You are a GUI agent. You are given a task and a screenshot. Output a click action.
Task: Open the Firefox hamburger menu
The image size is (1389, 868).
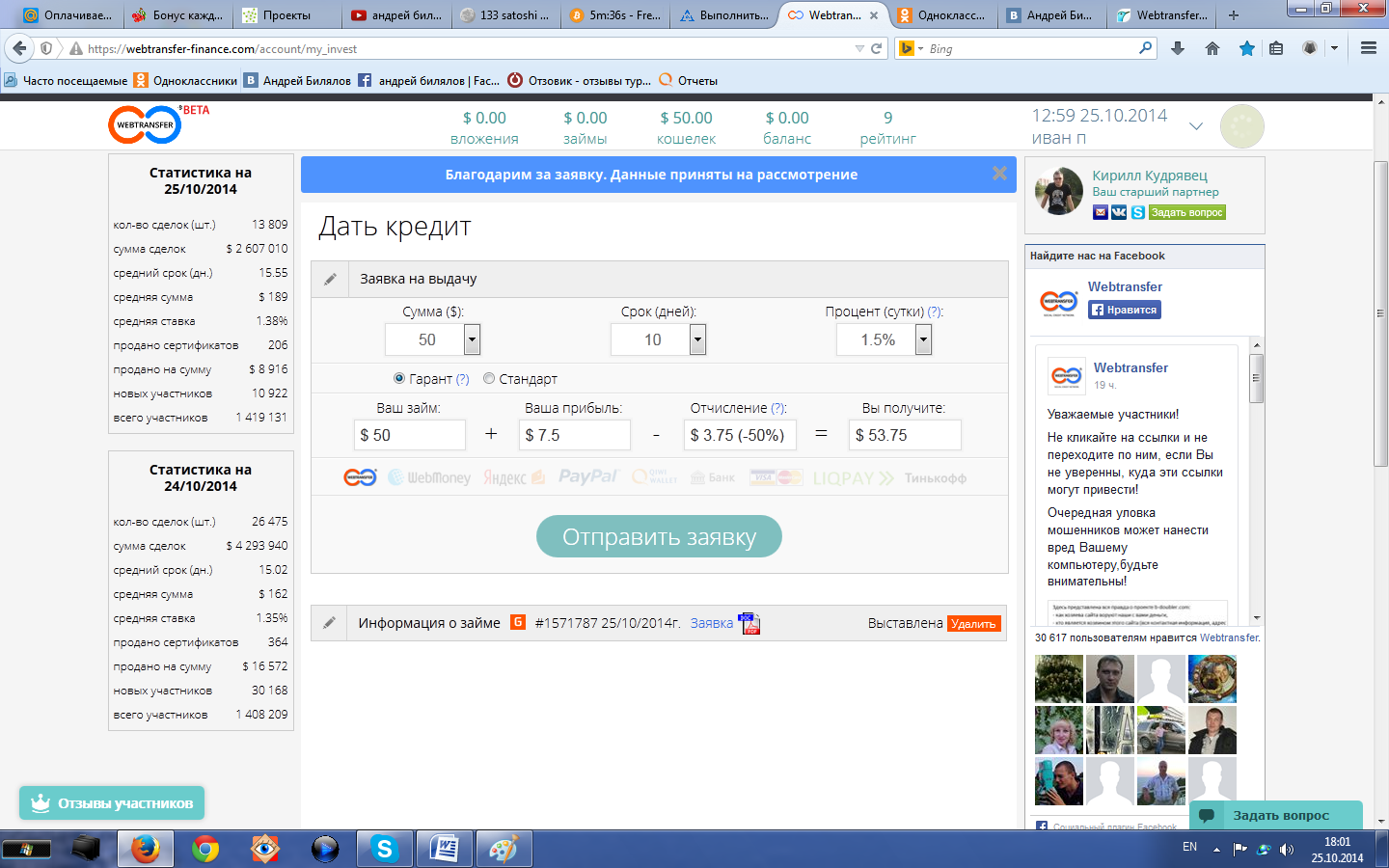point(1369,48)
